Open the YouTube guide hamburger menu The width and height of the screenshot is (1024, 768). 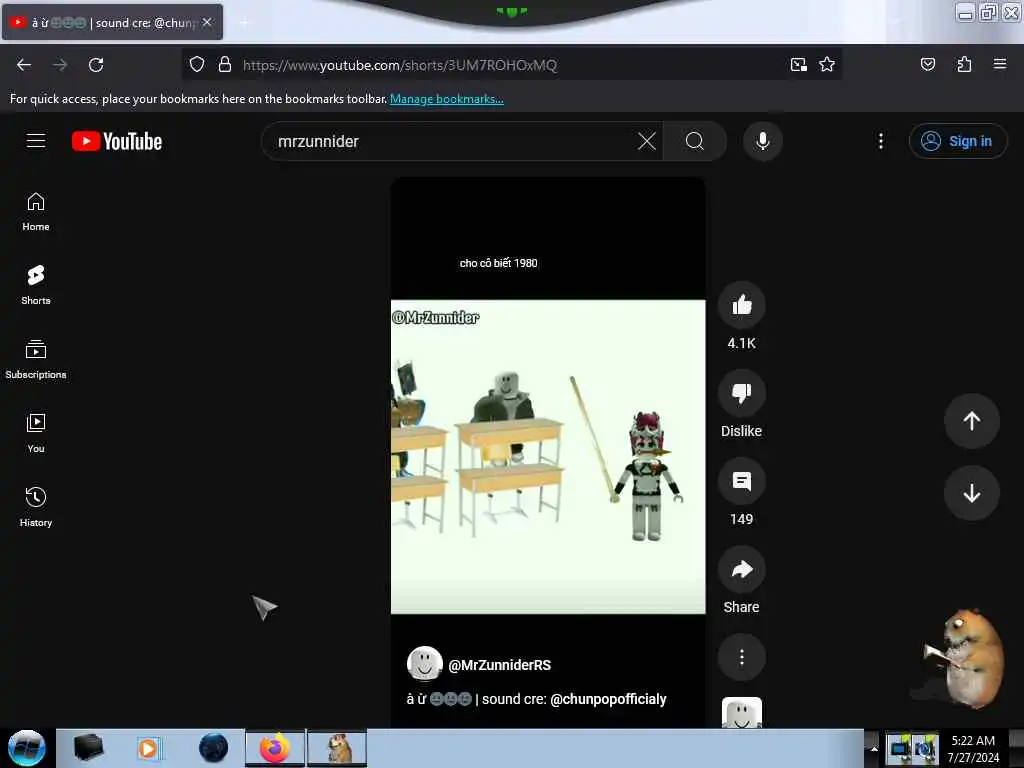tap(36, 141)
